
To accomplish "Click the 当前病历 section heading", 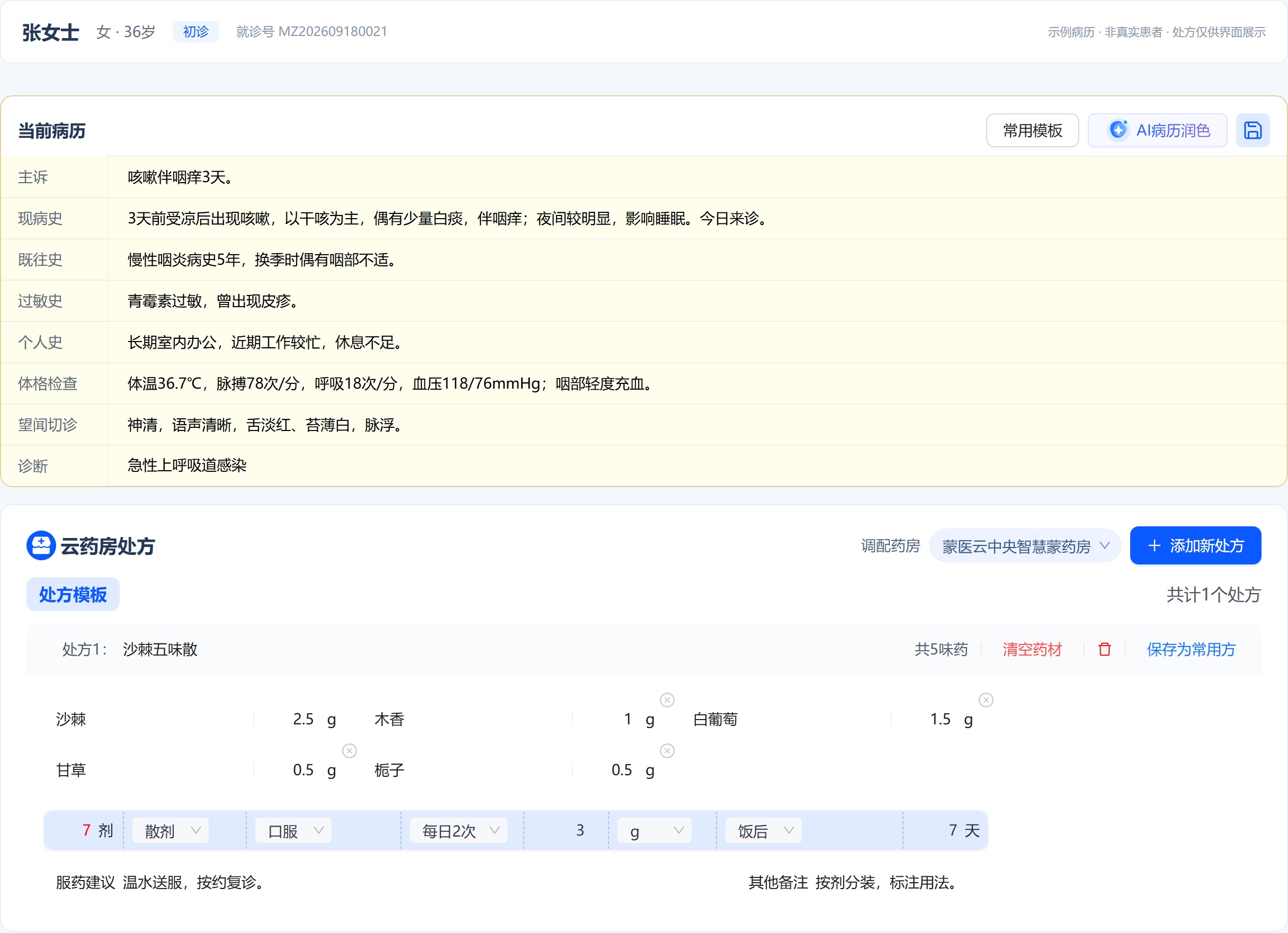I will click(52, 131).
